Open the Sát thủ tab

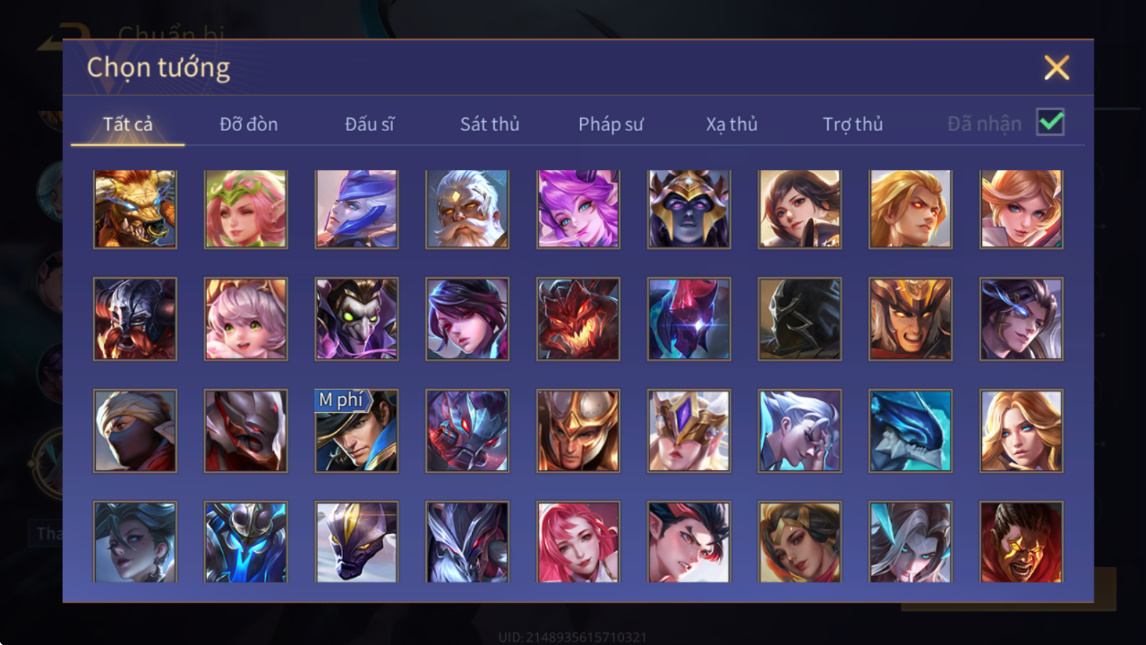490,124
